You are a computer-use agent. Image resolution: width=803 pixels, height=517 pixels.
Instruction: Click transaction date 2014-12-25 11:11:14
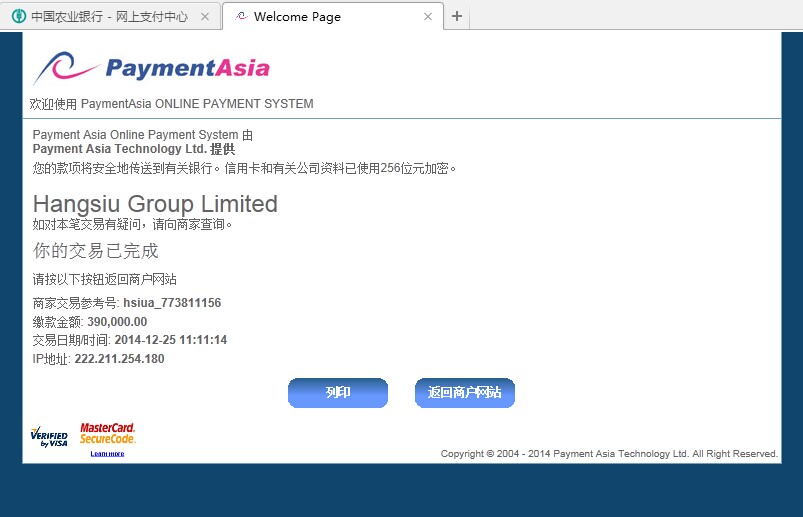pyautogui.click(x=171, y=340)
